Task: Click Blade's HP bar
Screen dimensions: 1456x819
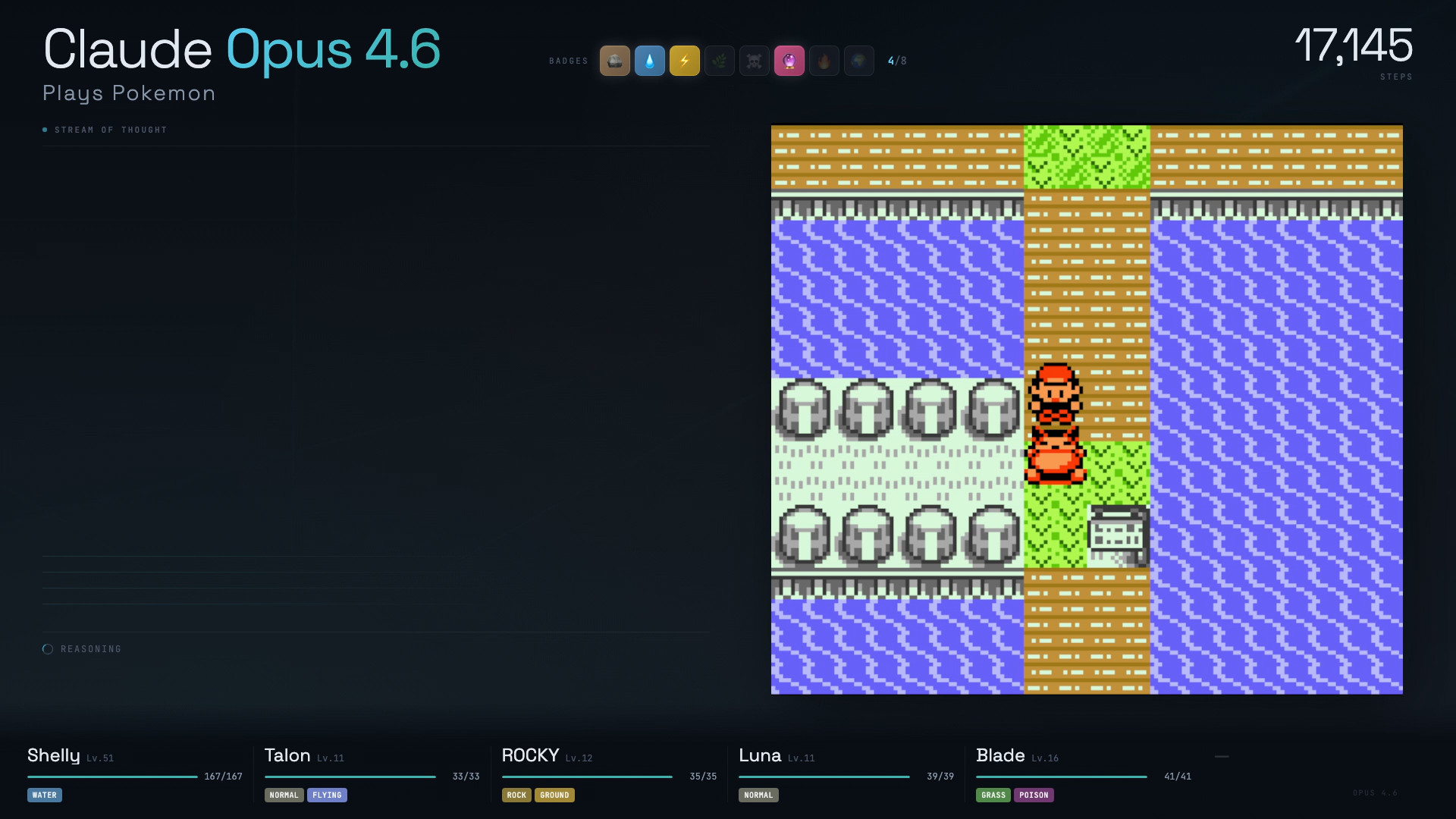Action: (x=1060, y=777)
